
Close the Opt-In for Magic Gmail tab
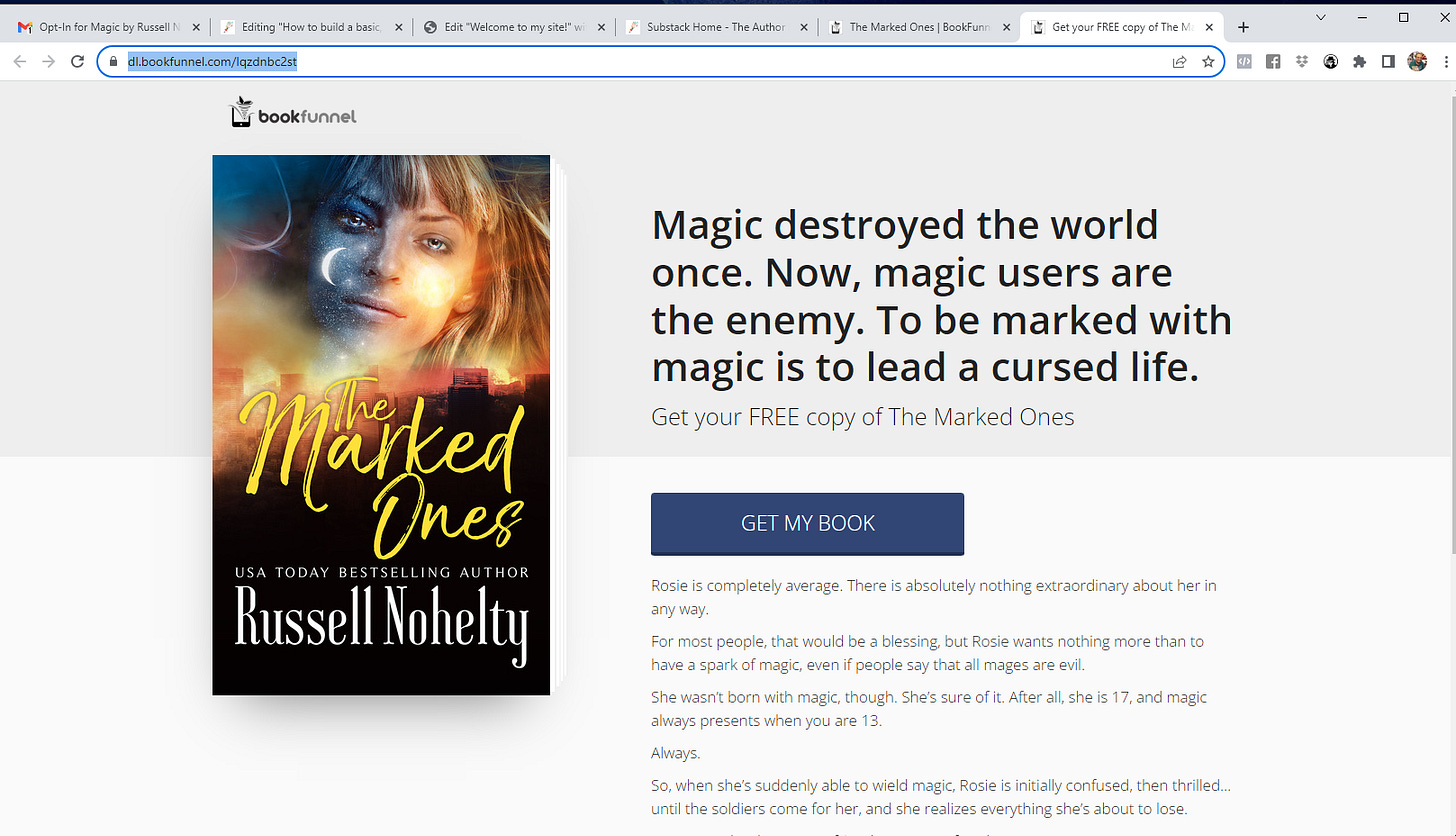pos(196,28)
